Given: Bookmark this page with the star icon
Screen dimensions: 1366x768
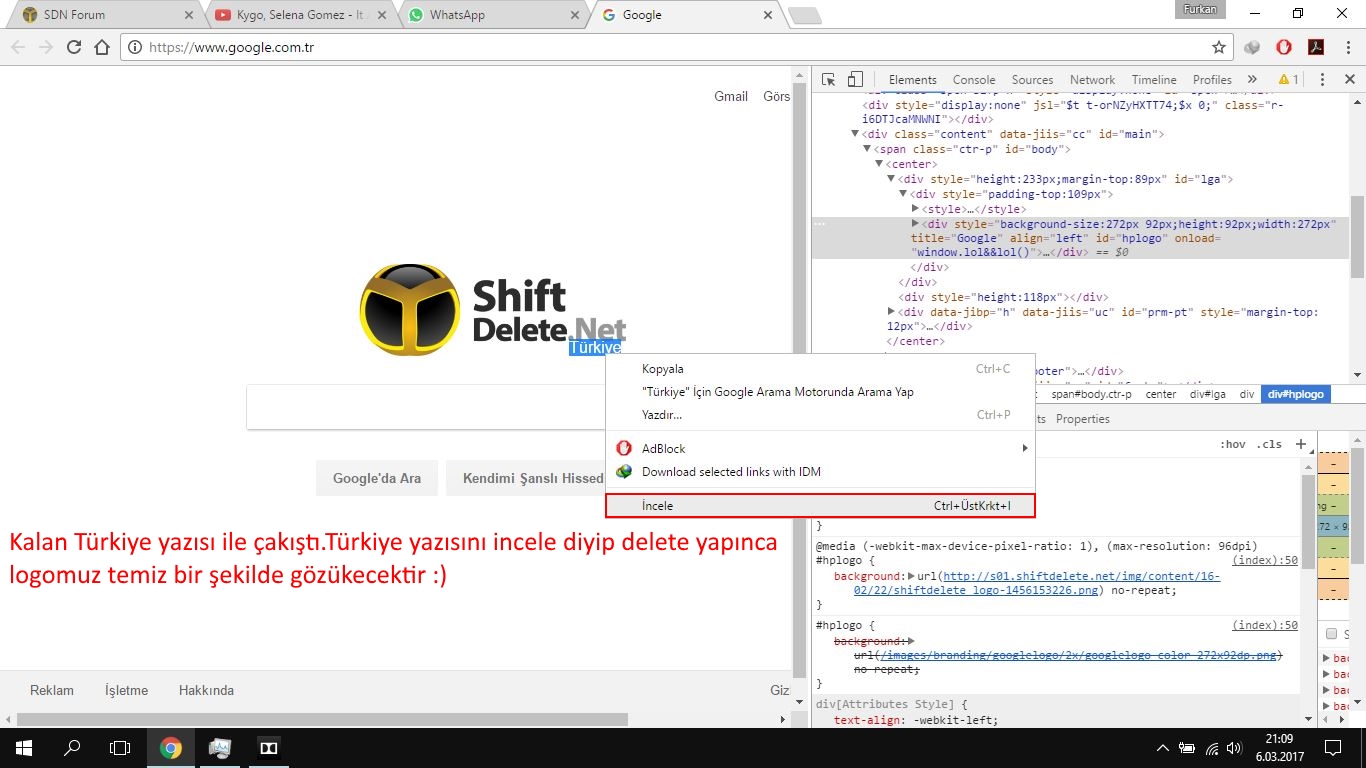Looking at the screenshot, I should (x=1218, y=47).
